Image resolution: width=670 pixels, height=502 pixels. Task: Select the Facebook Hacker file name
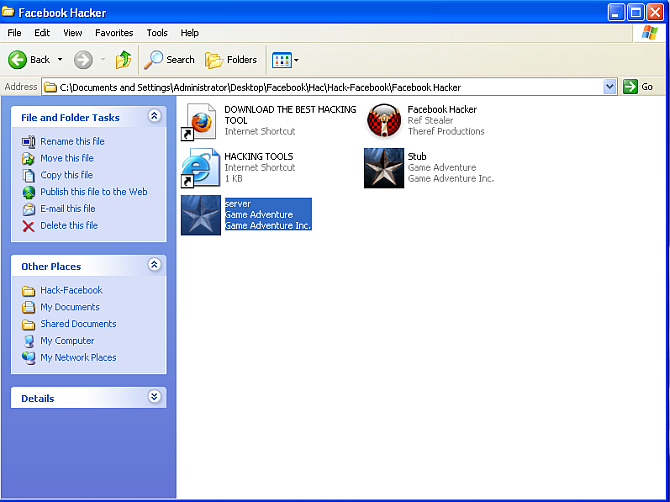(x=442, y=109)
